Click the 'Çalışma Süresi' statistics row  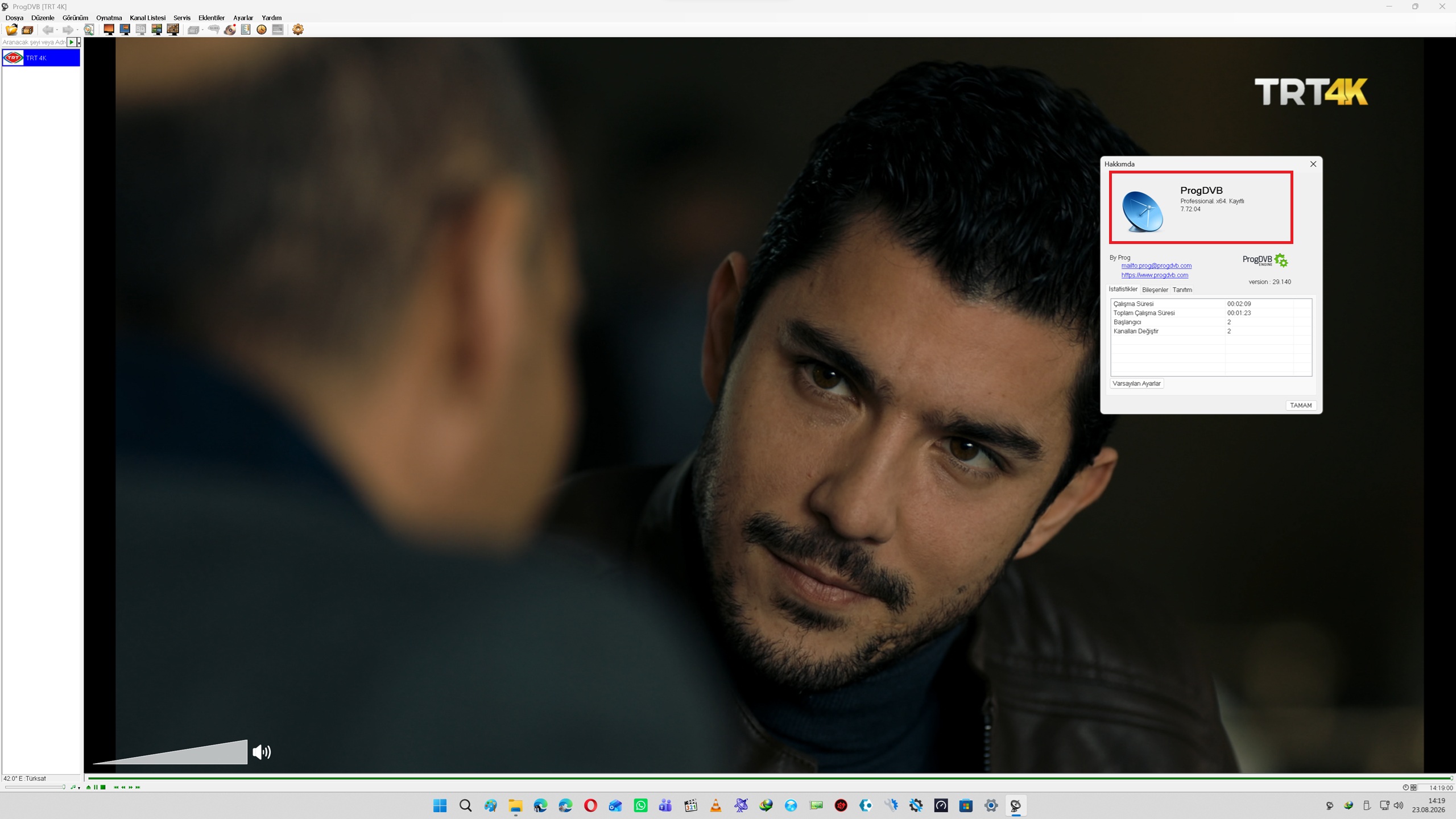[x=1211, y=304]
